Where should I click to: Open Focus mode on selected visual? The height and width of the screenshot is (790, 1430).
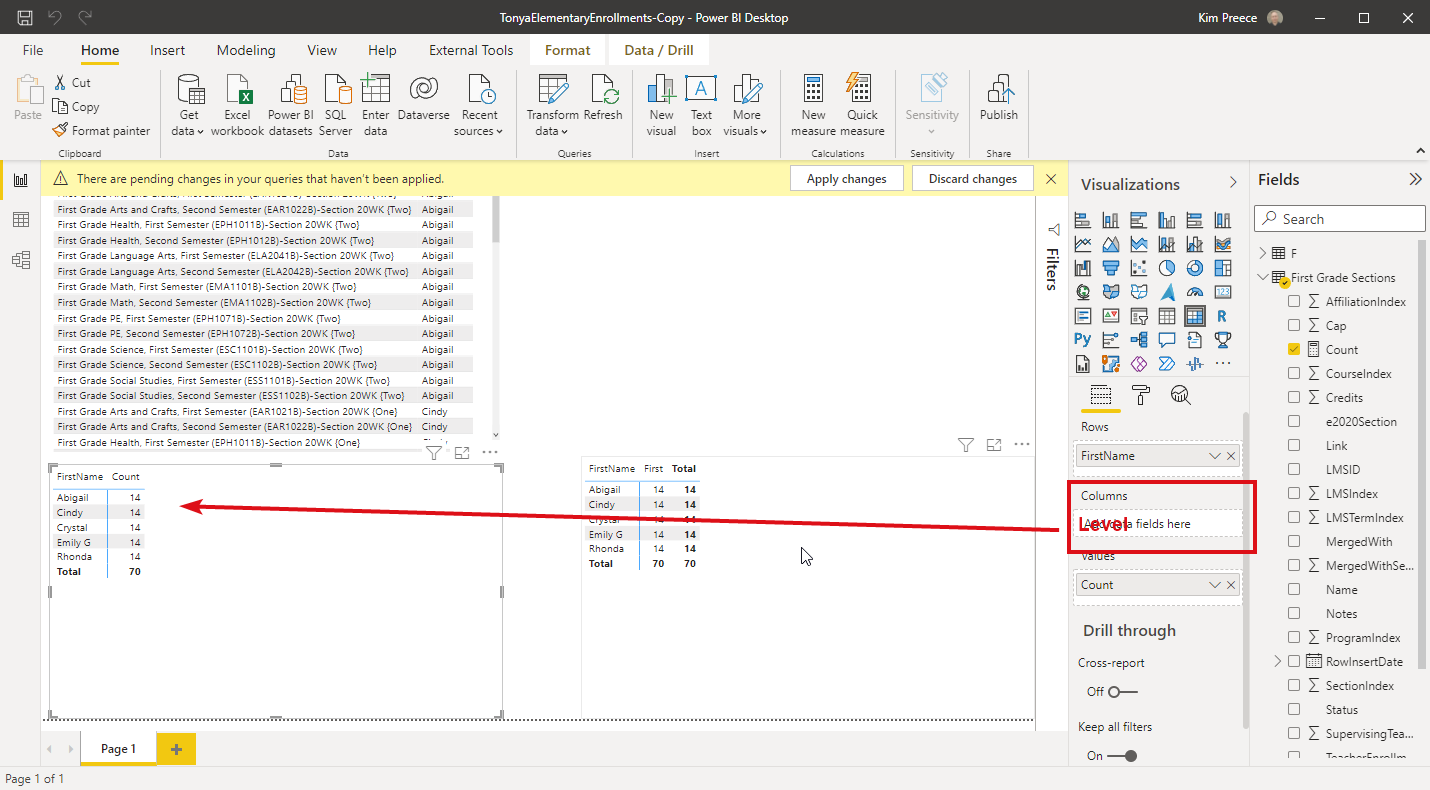click(x=462, y=453)
